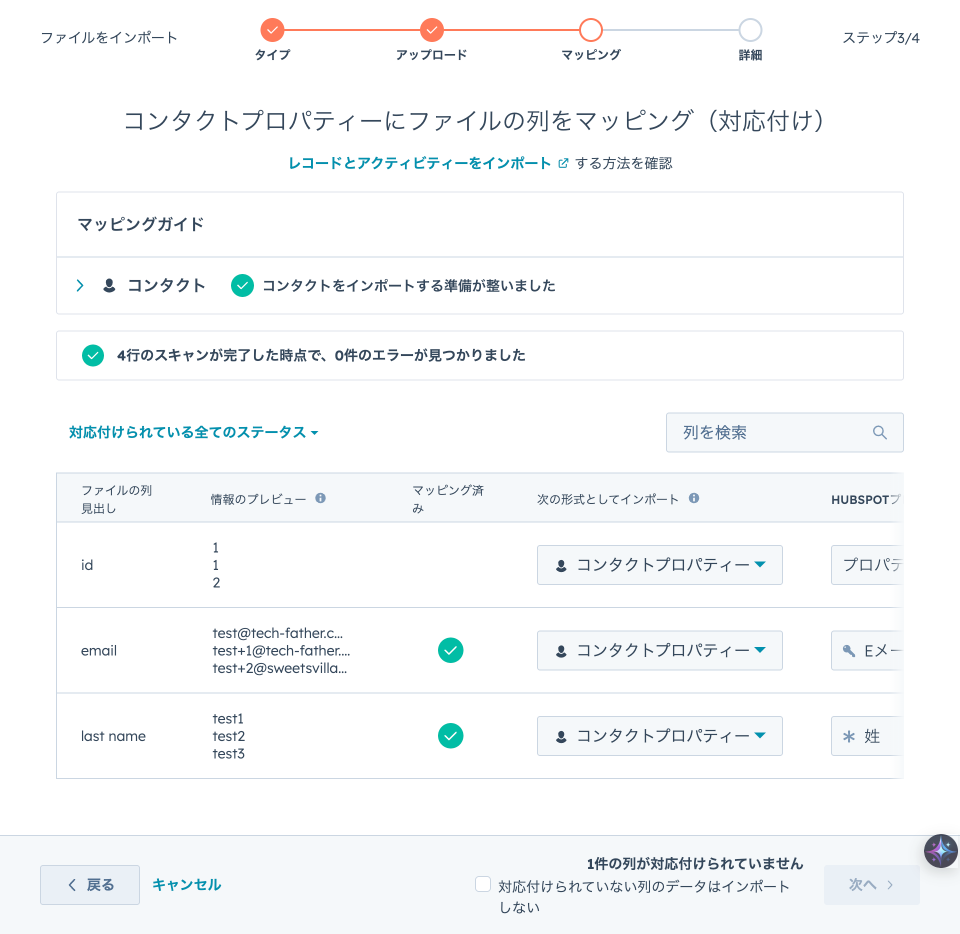Click the email column name cell

point(99,651)
